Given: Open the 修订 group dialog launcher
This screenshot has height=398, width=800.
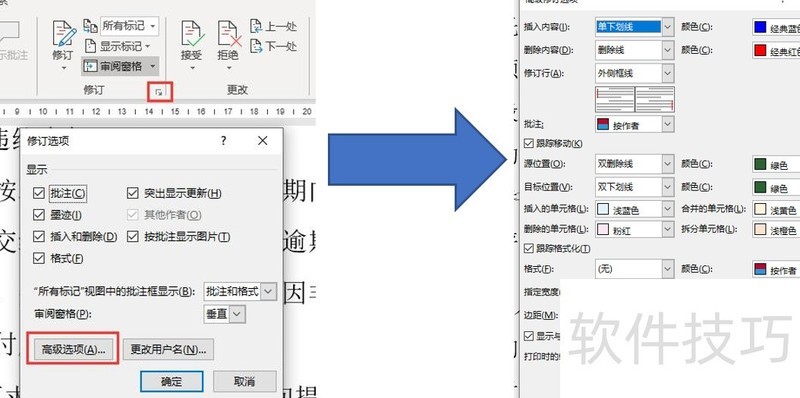Looking at the screenshot, I should [159, 92].
